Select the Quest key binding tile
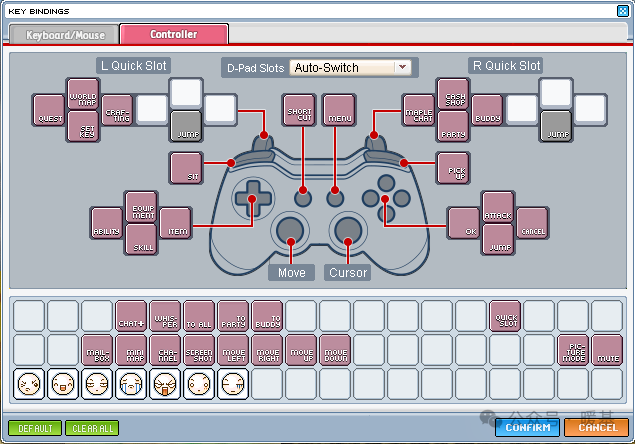635x444 pixels. (x=49, y=110)
